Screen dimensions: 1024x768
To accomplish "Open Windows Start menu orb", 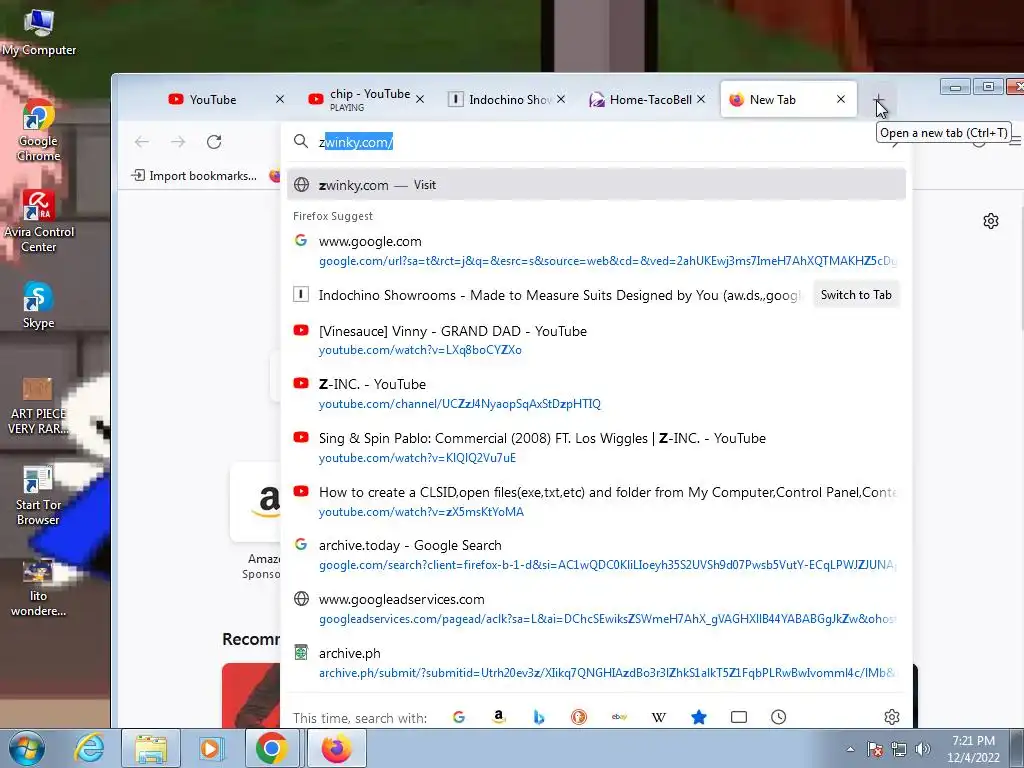I will pos(26,748).
